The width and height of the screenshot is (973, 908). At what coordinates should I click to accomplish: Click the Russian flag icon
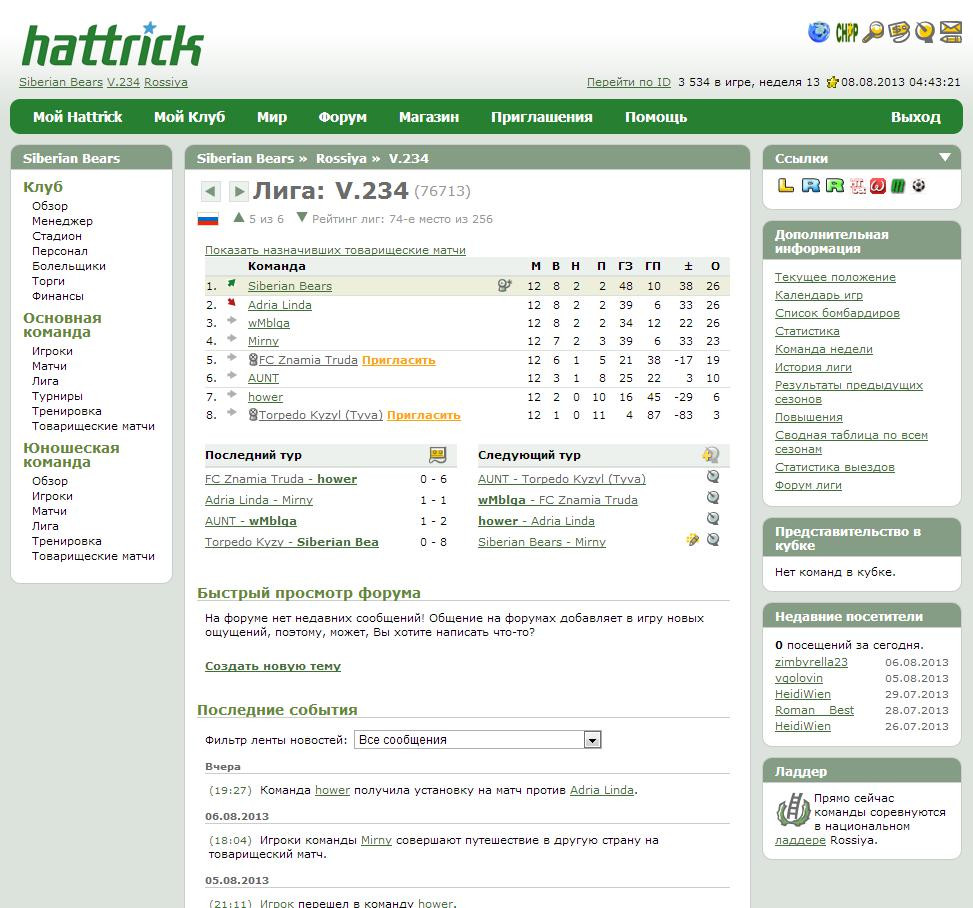[208, 218]
